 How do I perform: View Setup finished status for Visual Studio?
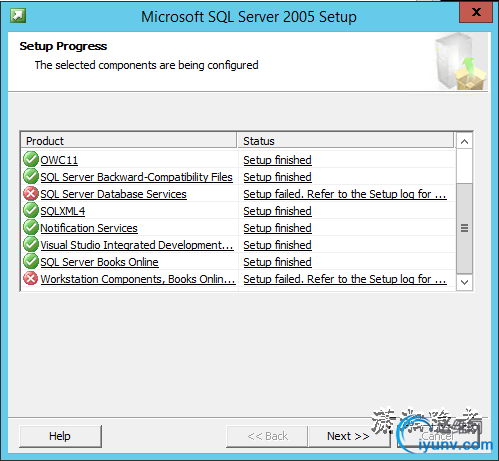point(277,245)
